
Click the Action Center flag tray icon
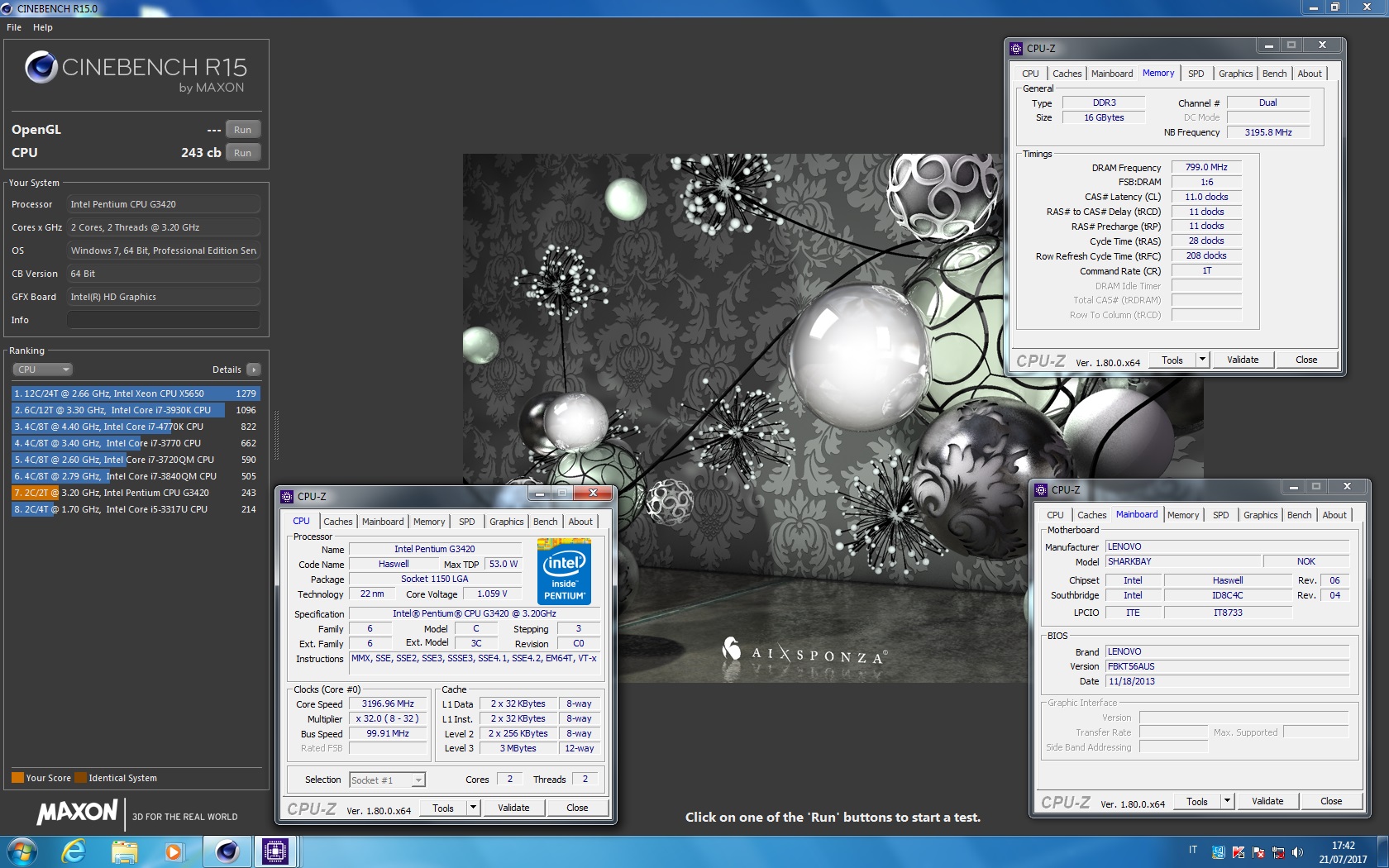(1258, 852)
